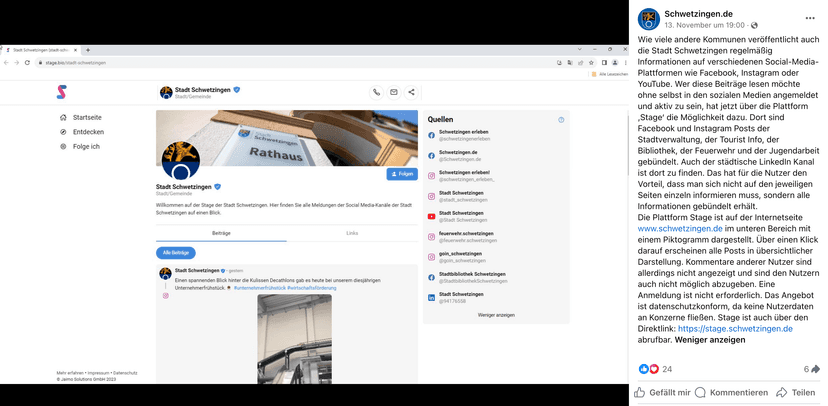Click the Stage 'S' logo
The height and width of the screenshot is (406, 828).
click(x=62, y=92)
